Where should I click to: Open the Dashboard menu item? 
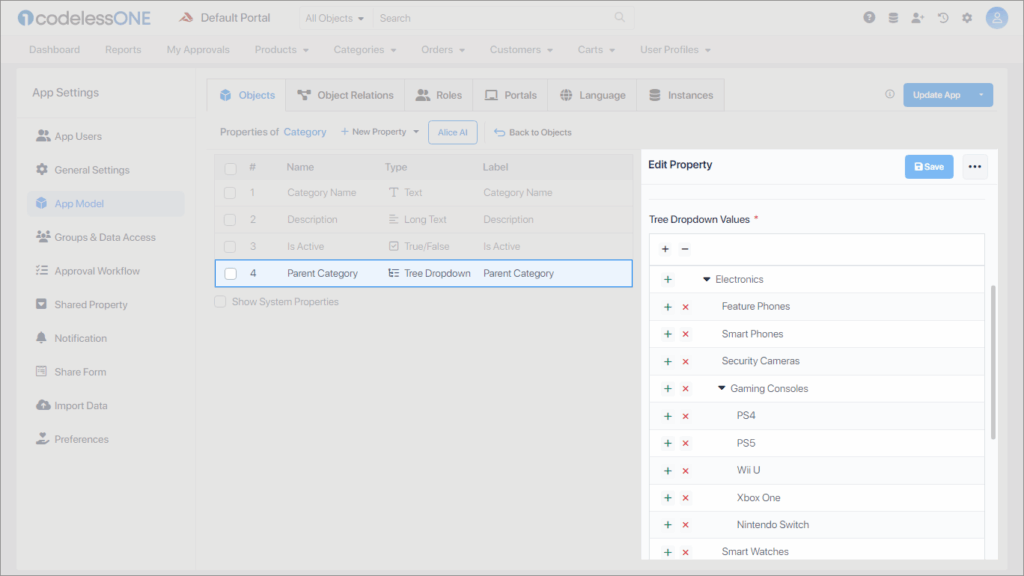tap(54, 50)
